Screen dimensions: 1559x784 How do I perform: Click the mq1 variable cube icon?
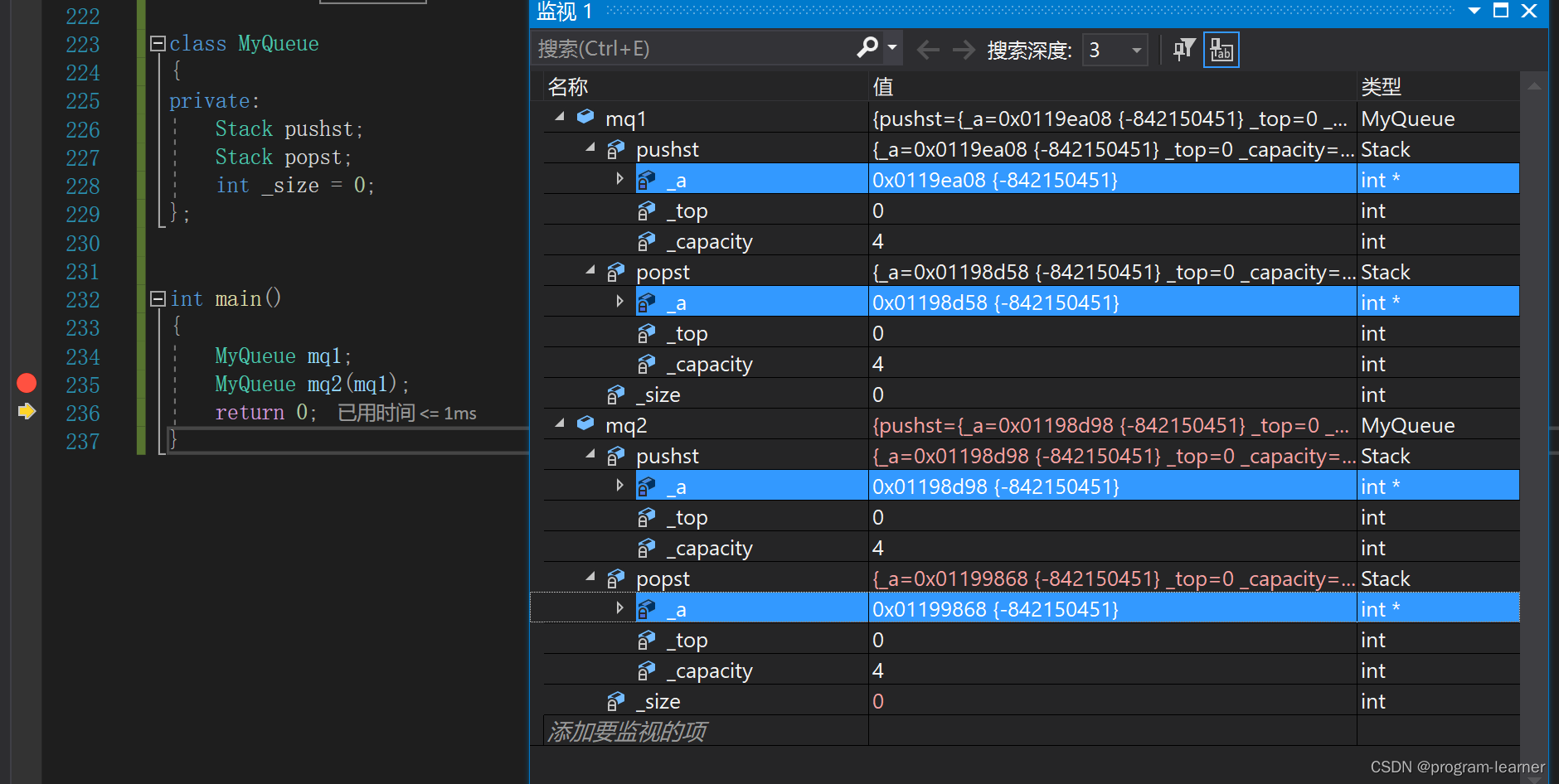point(585,117)
